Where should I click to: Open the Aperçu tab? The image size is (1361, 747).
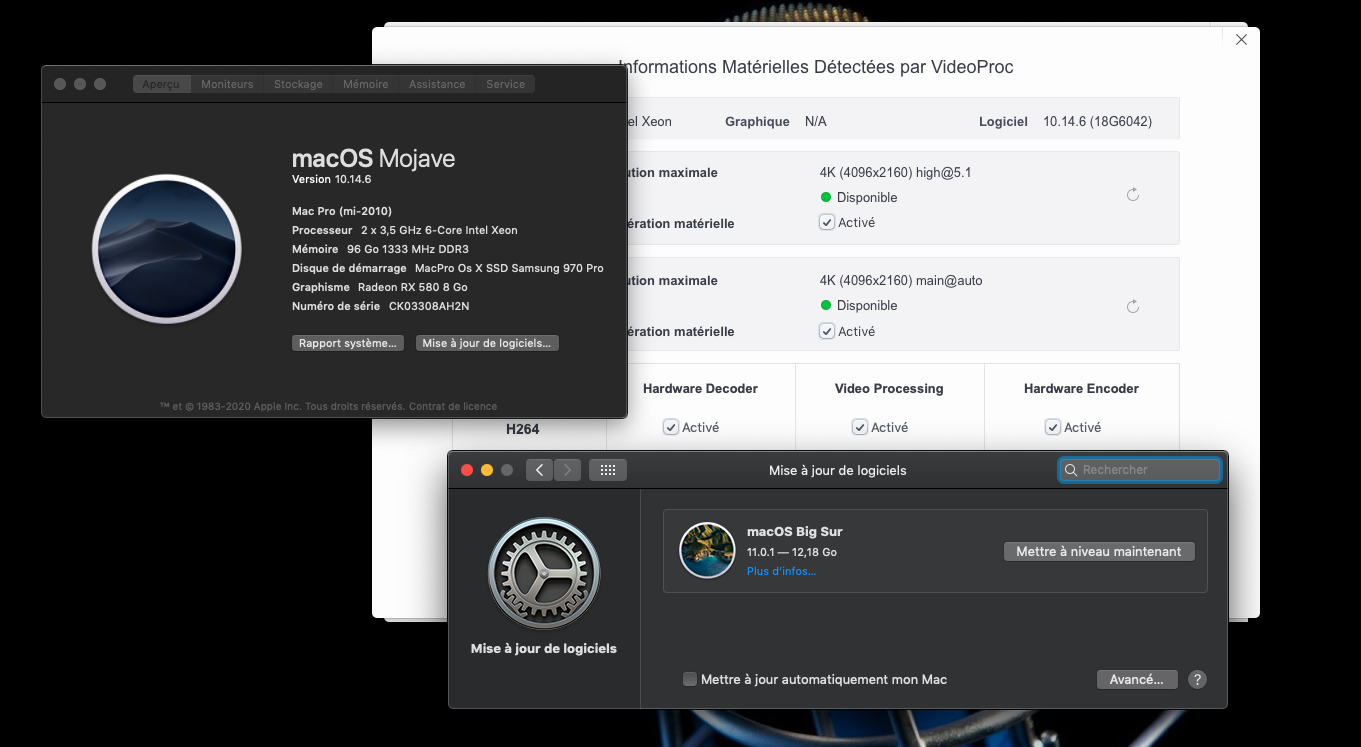click(161, 84)
